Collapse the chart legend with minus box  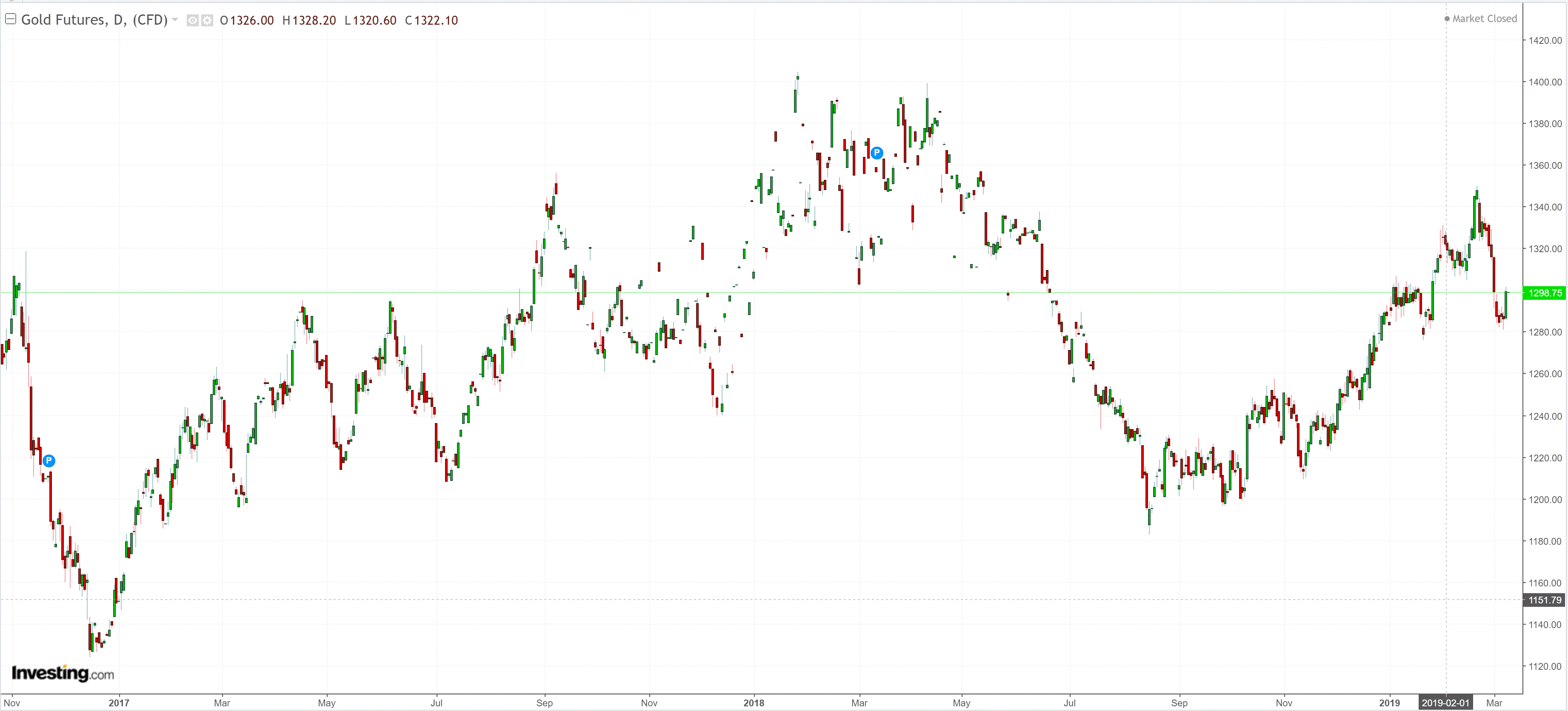click(10, 20)
